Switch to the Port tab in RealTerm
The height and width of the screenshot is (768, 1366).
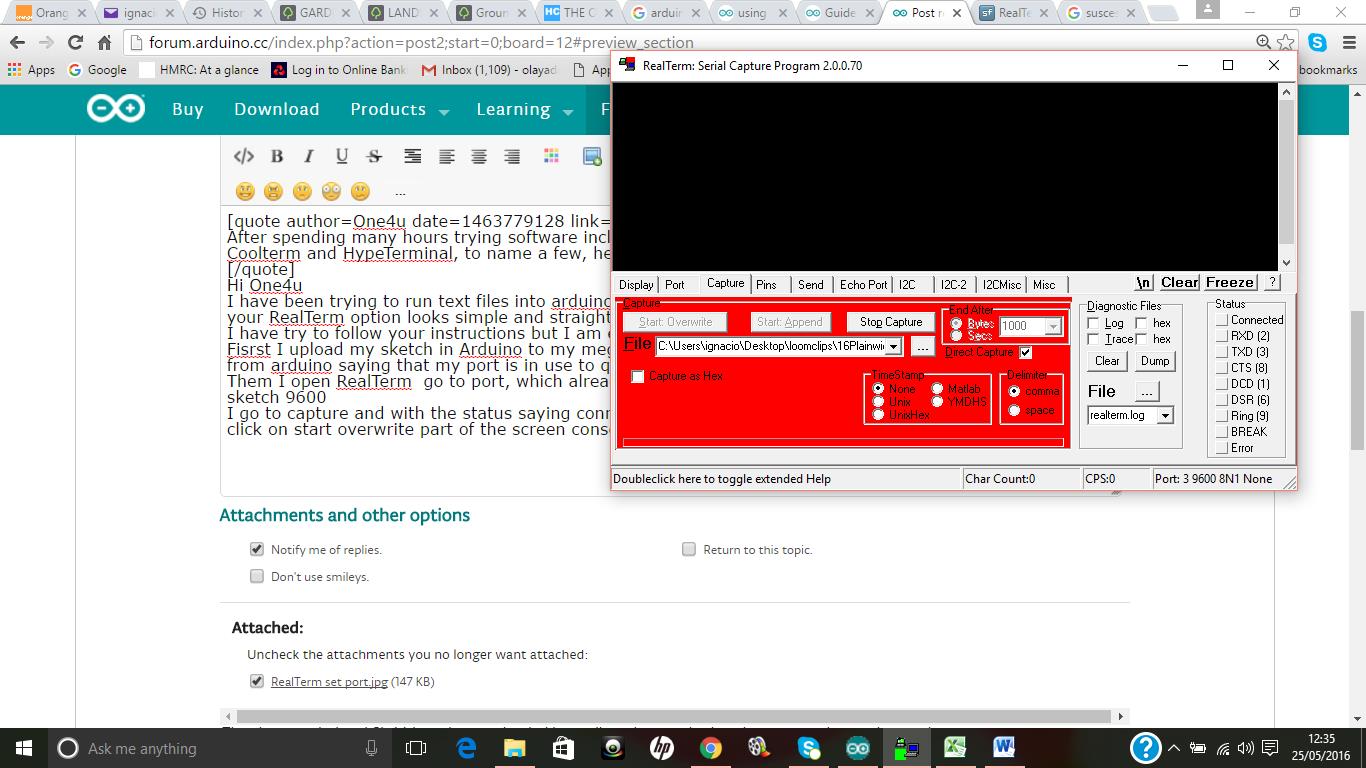[675, 285]
